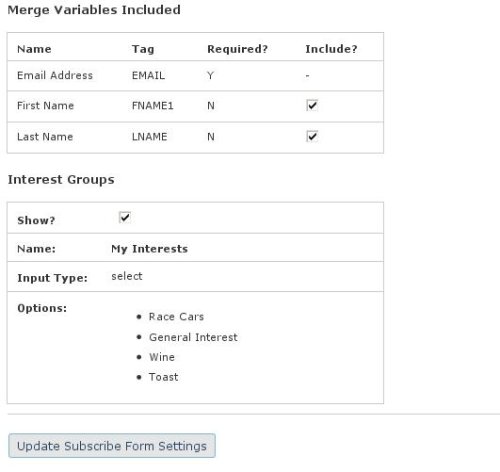This screenshot has height=472, width=500.
Task: Click Update Subscribe Form Settings button
Action: pyautogui.click(x=112, y=446)
